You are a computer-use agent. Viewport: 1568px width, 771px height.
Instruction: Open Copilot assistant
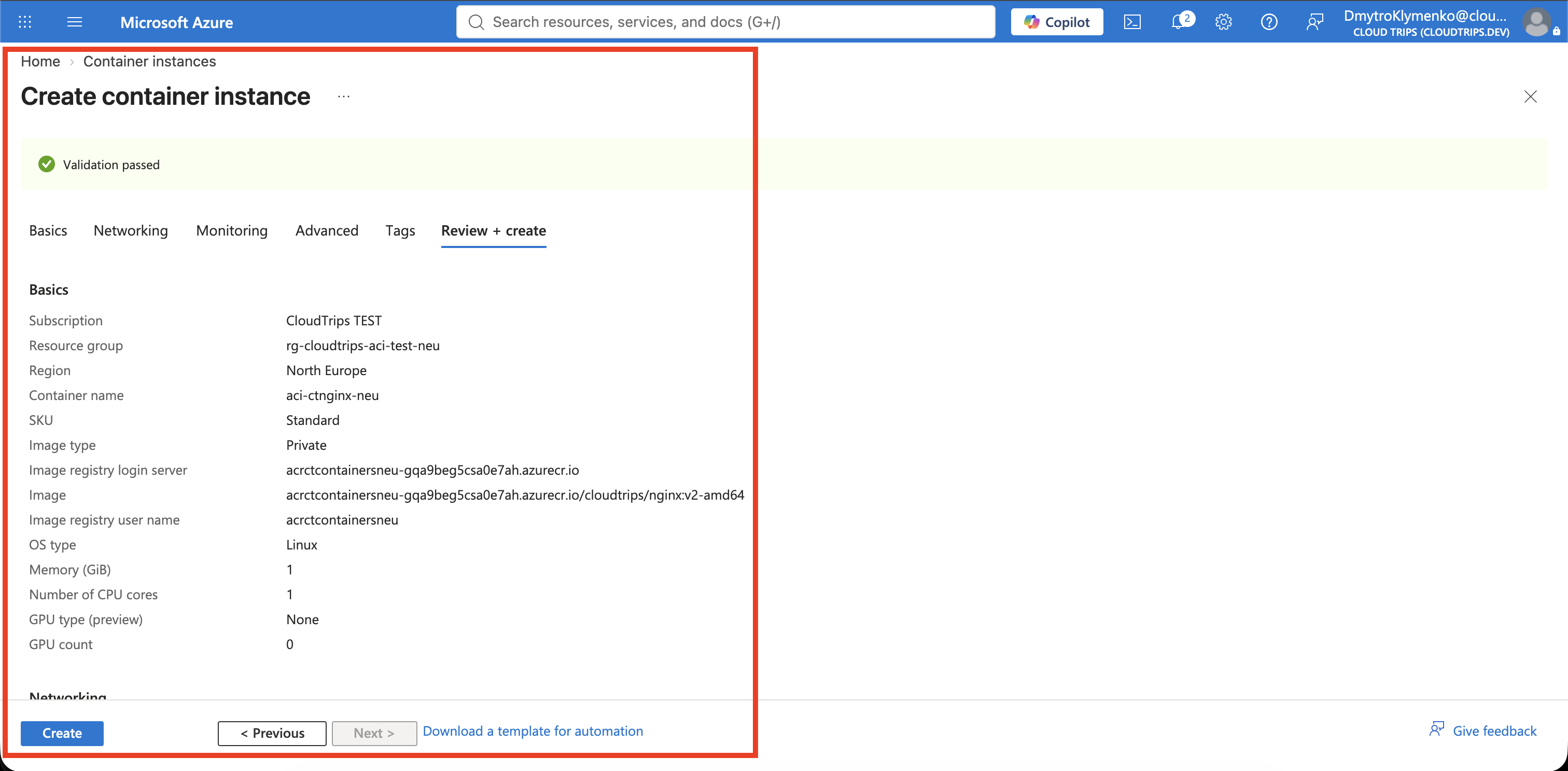(1057, 22)
